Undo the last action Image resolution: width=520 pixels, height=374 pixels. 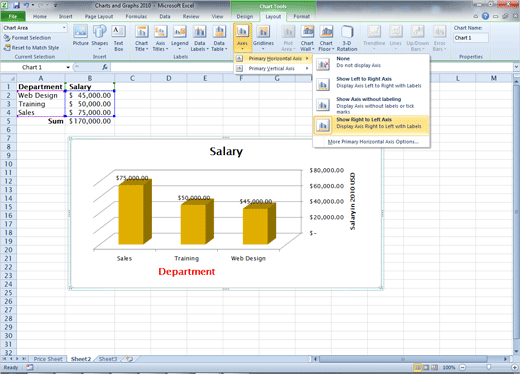(x=27, y=5)
